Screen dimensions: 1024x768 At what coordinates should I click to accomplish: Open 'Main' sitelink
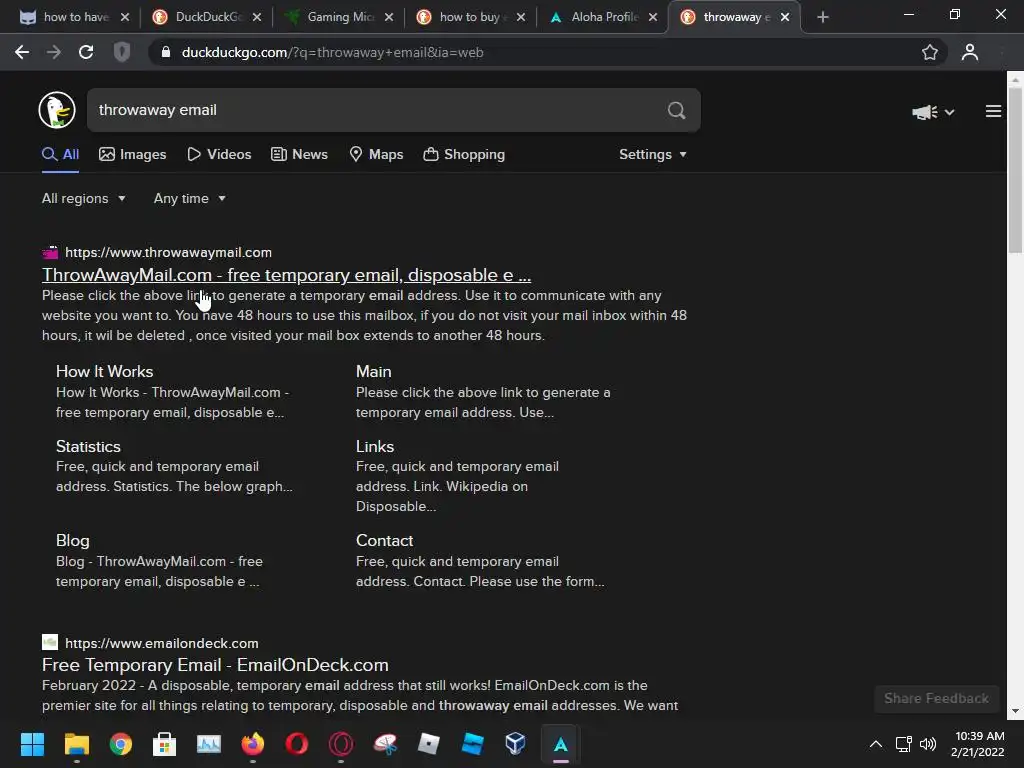point(374,372)
